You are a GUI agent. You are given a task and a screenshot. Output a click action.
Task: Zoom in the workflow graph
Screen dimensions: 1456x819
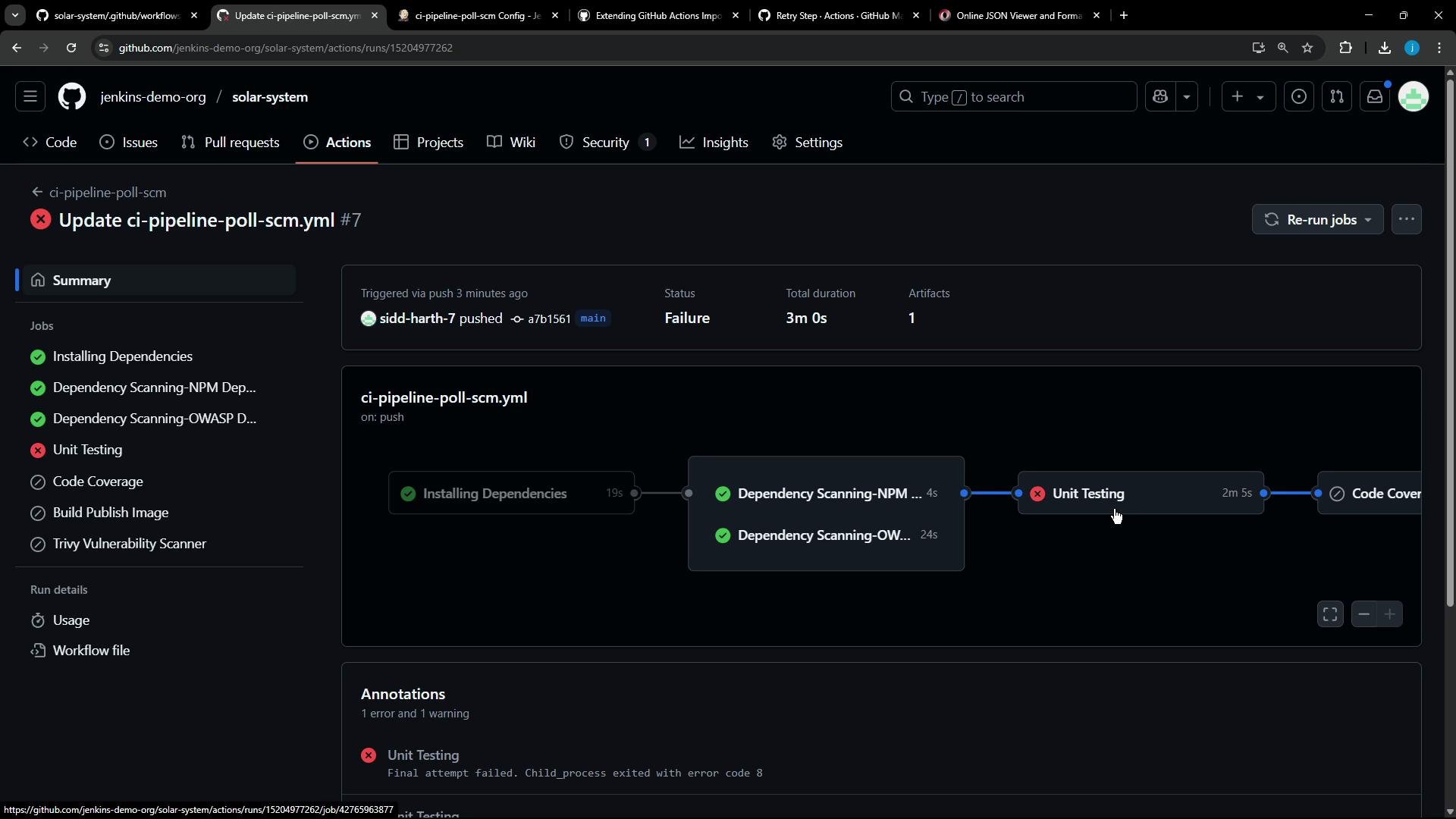[1390, 614]
